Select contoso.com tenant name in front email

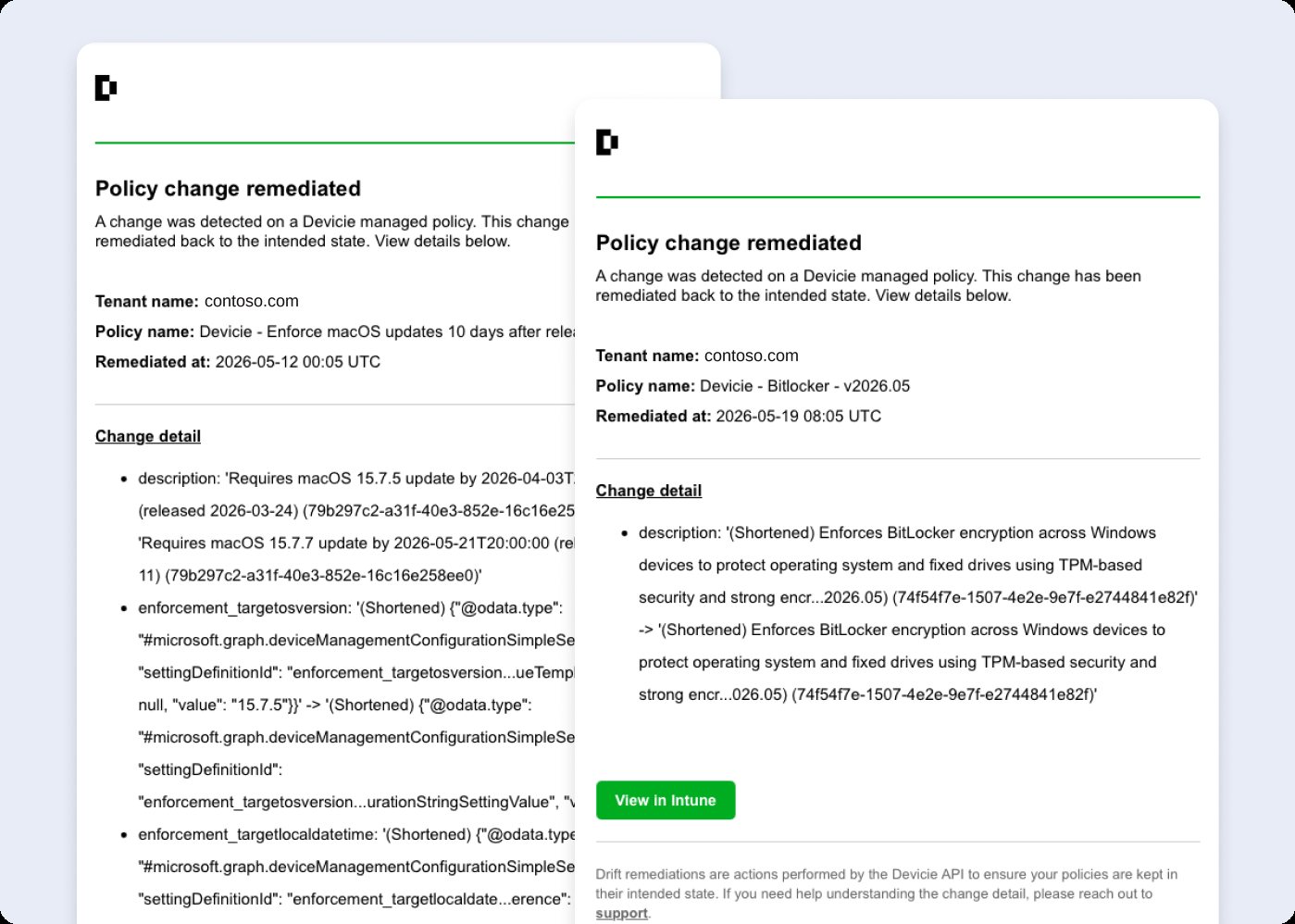coord(752,356)
